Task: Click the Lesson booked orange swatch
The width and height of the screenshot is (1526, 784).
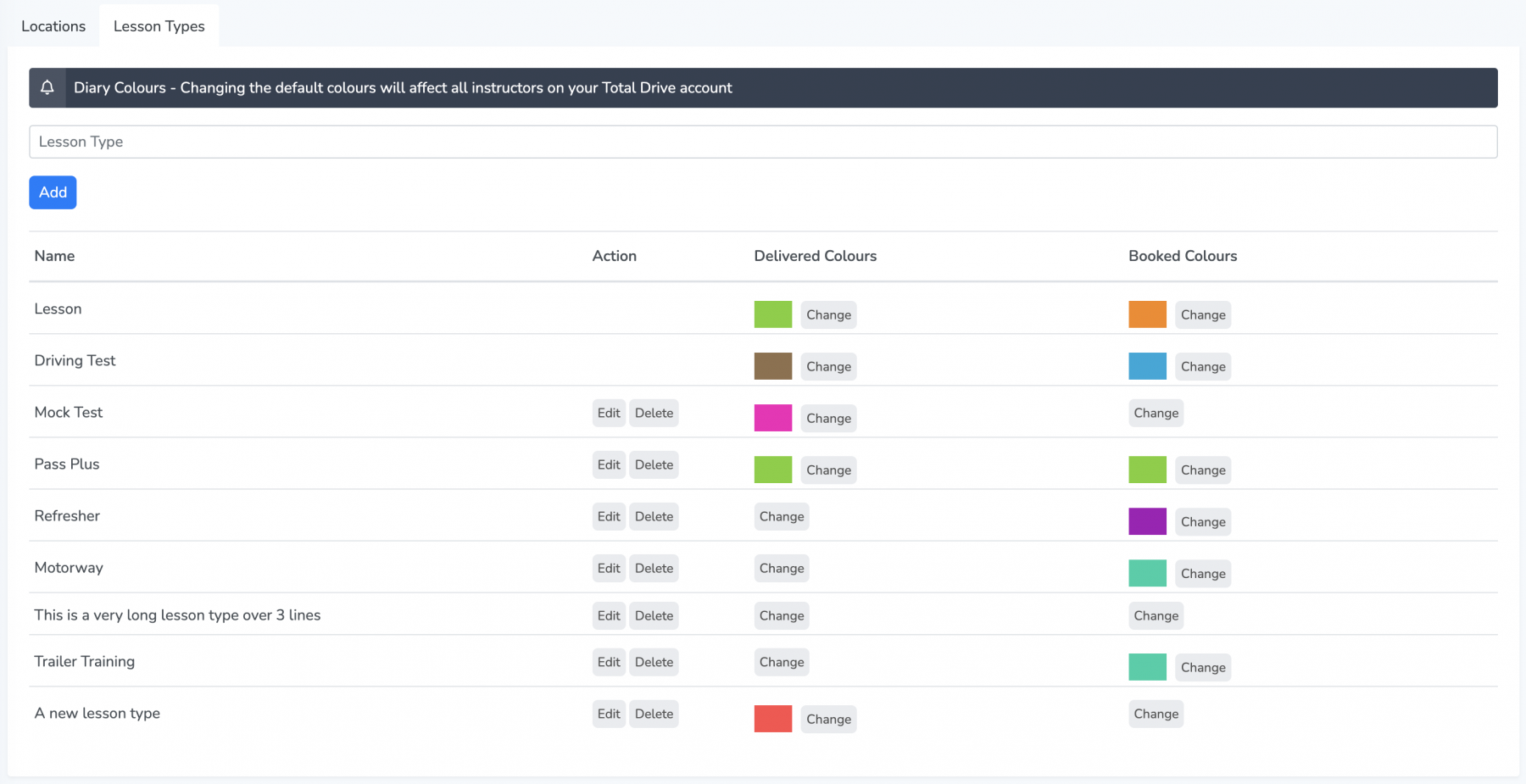Action: (x=1147, y=314)
